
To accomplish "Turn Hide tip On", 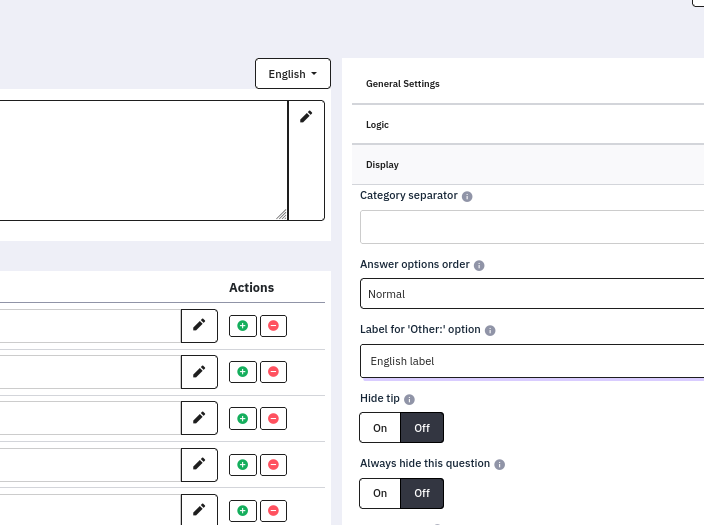I will click(380, 428).
